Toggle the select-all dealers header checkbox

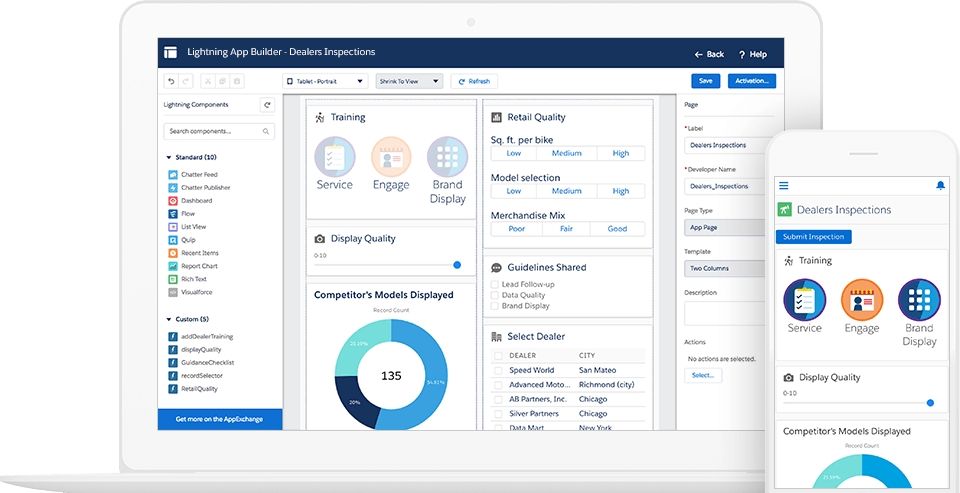click(498, 356)
